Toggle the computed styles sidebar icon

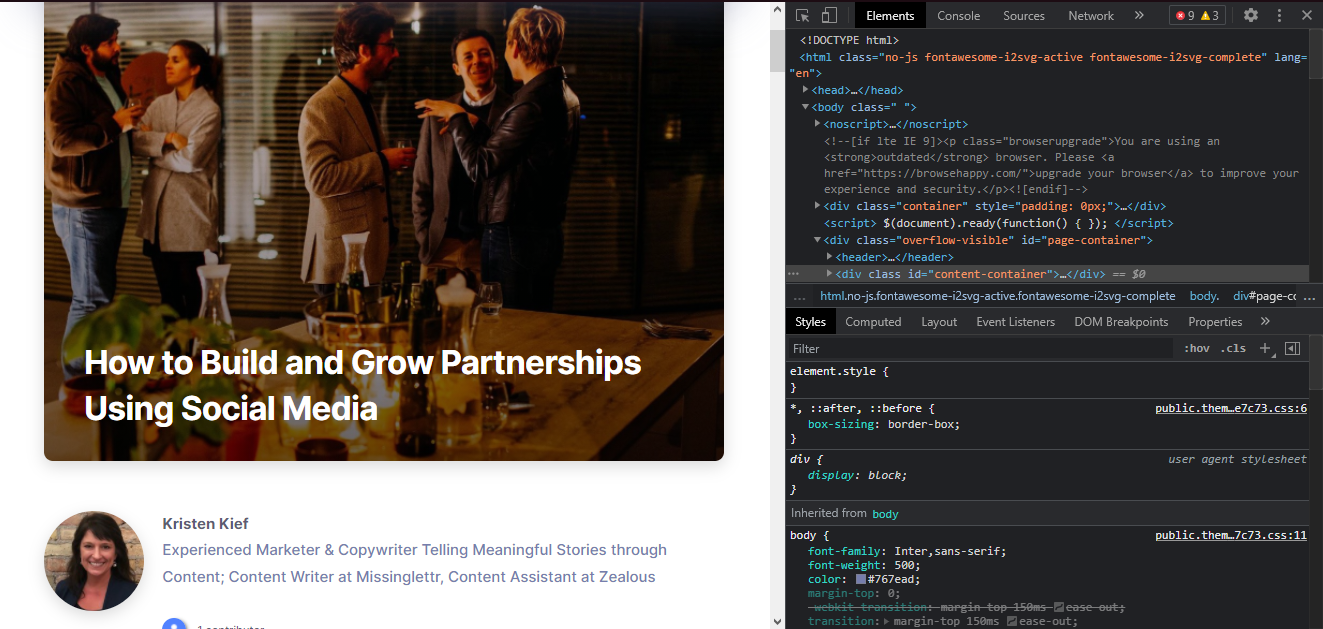coord(1292,349)
